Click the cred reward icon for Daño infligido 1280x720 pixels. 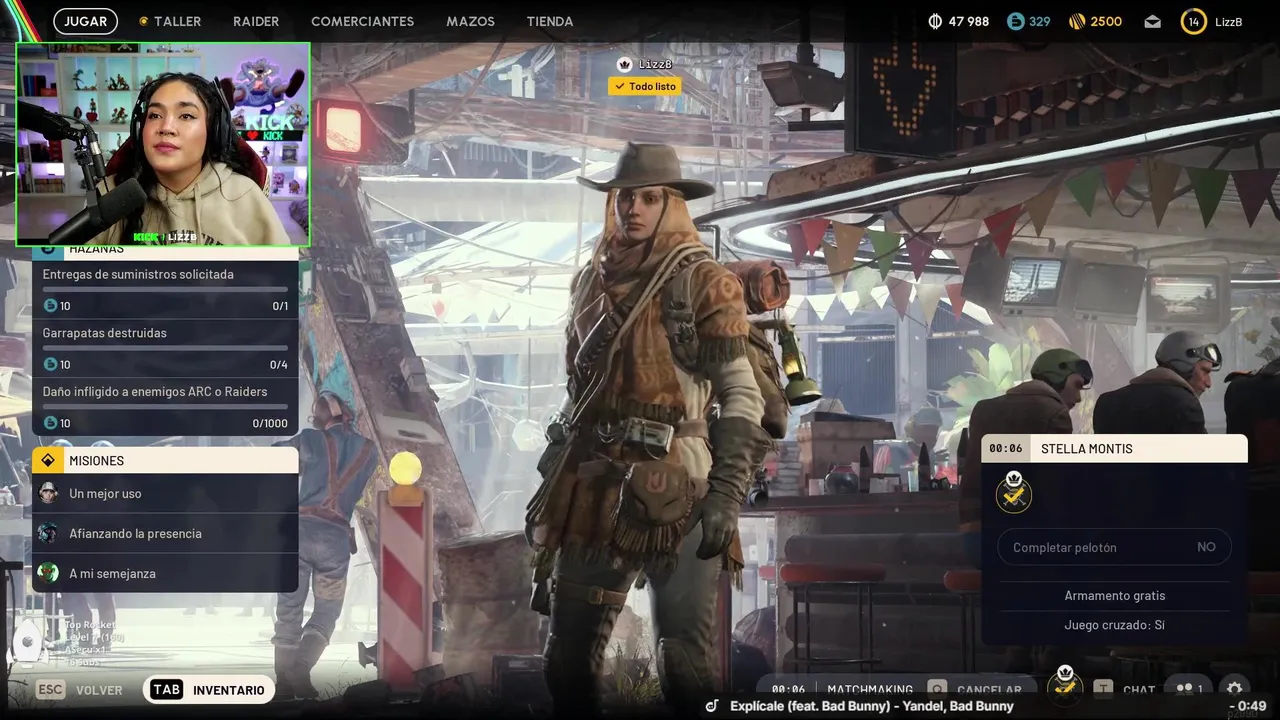[50, 423]
